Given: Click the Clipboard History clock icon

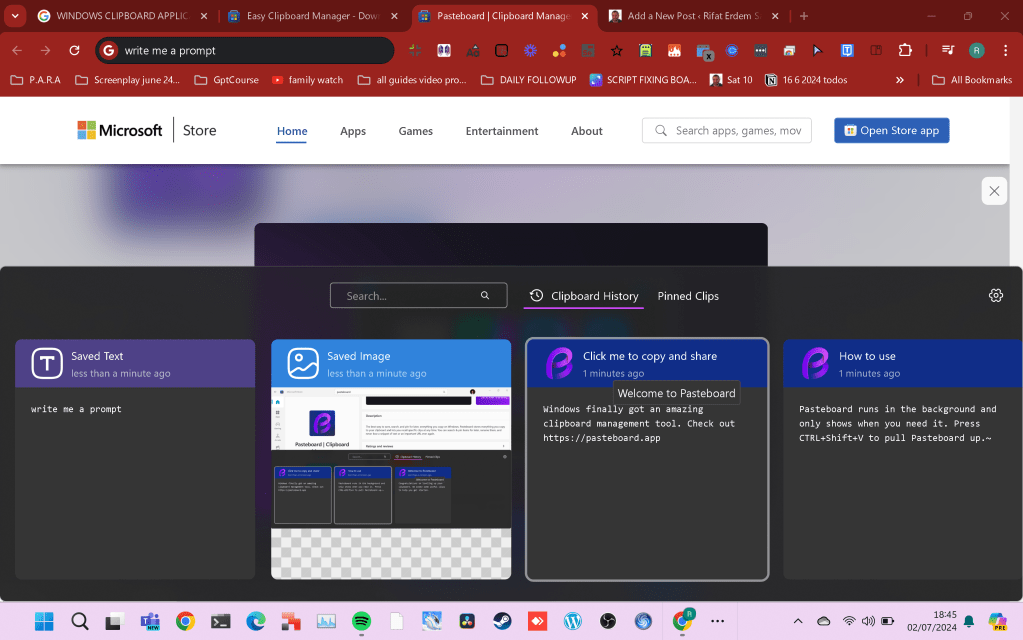Looking at the screenshot, I should click(x=536, y=296).
